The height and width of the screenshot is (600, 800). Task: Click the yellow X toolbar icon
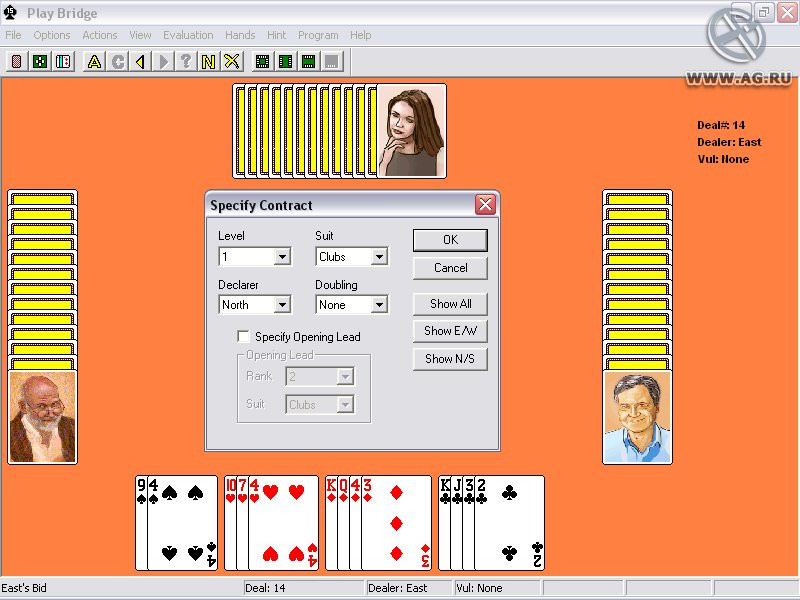tap(232, 62)
